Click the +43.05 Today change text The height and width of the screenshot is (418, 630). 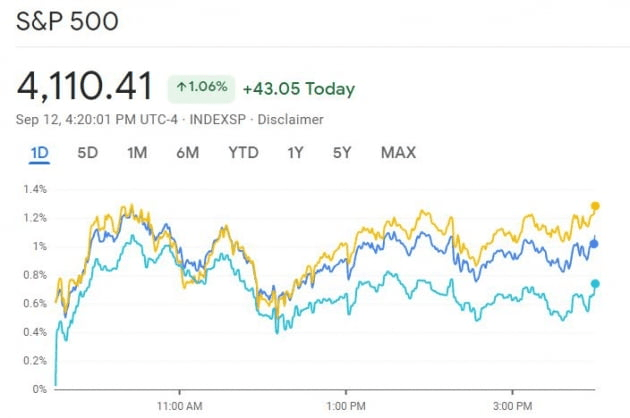click(298, 89)
